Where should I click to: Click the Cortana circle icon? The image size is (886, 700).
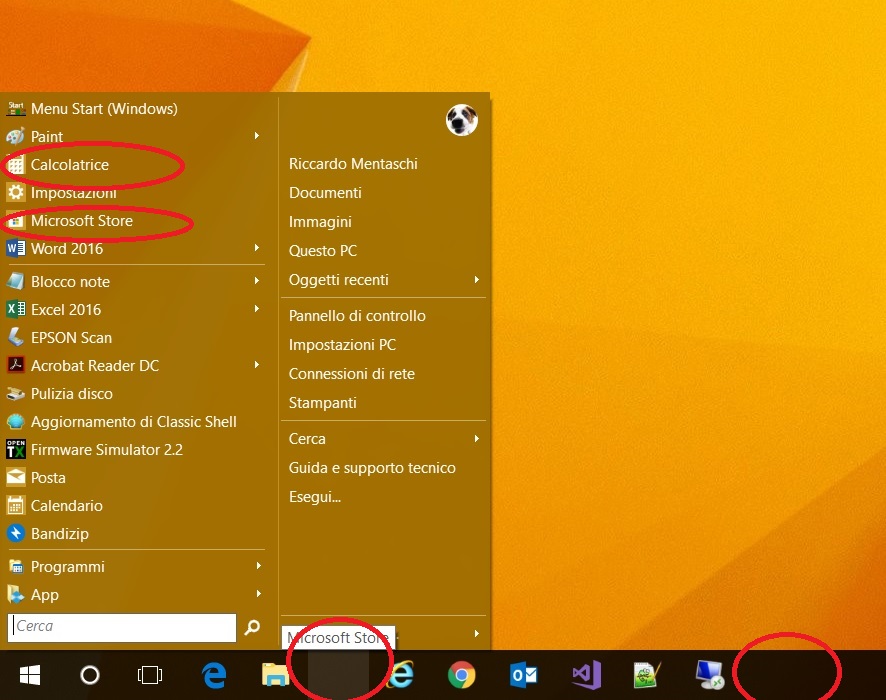[90, 675]
